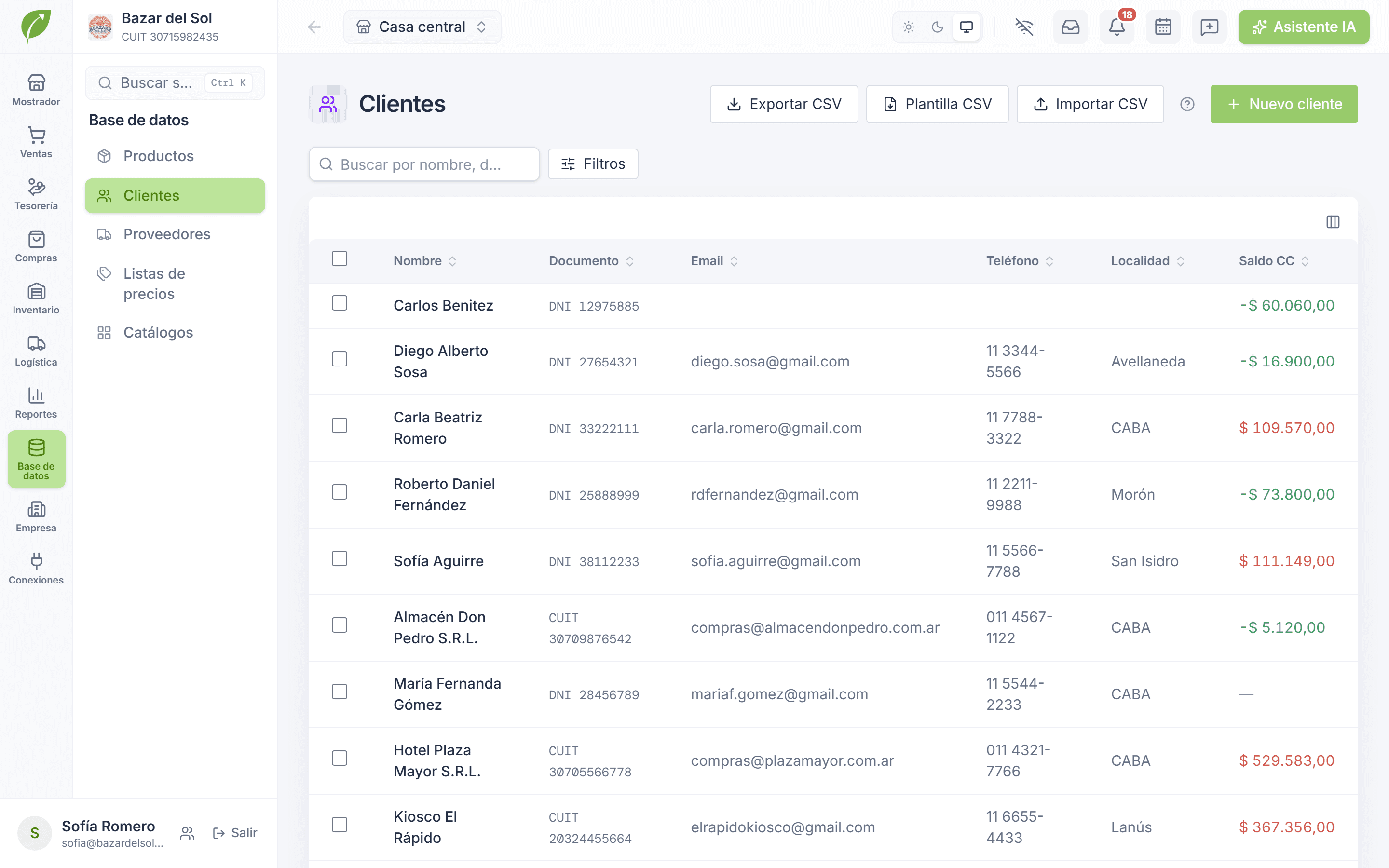Screen dimensions: 1389x868
Task: Click Importar CSV button
Action: pyautogui.click(x=1090, y=104)
